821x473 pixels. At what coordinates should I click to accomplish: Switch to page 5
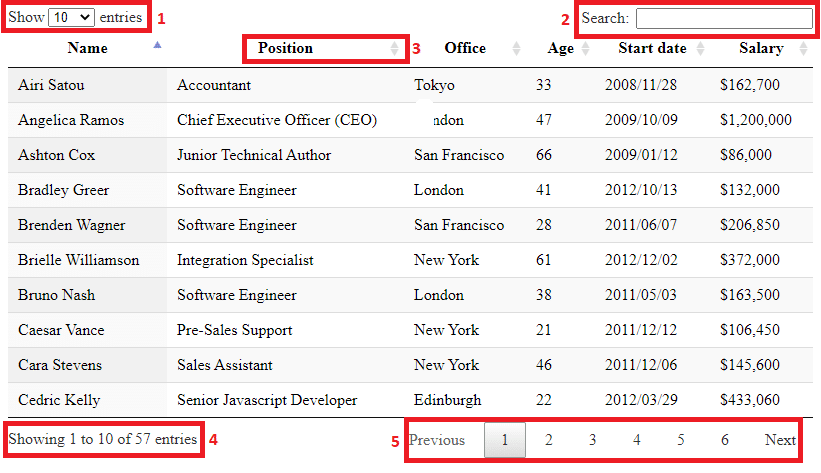681,440
